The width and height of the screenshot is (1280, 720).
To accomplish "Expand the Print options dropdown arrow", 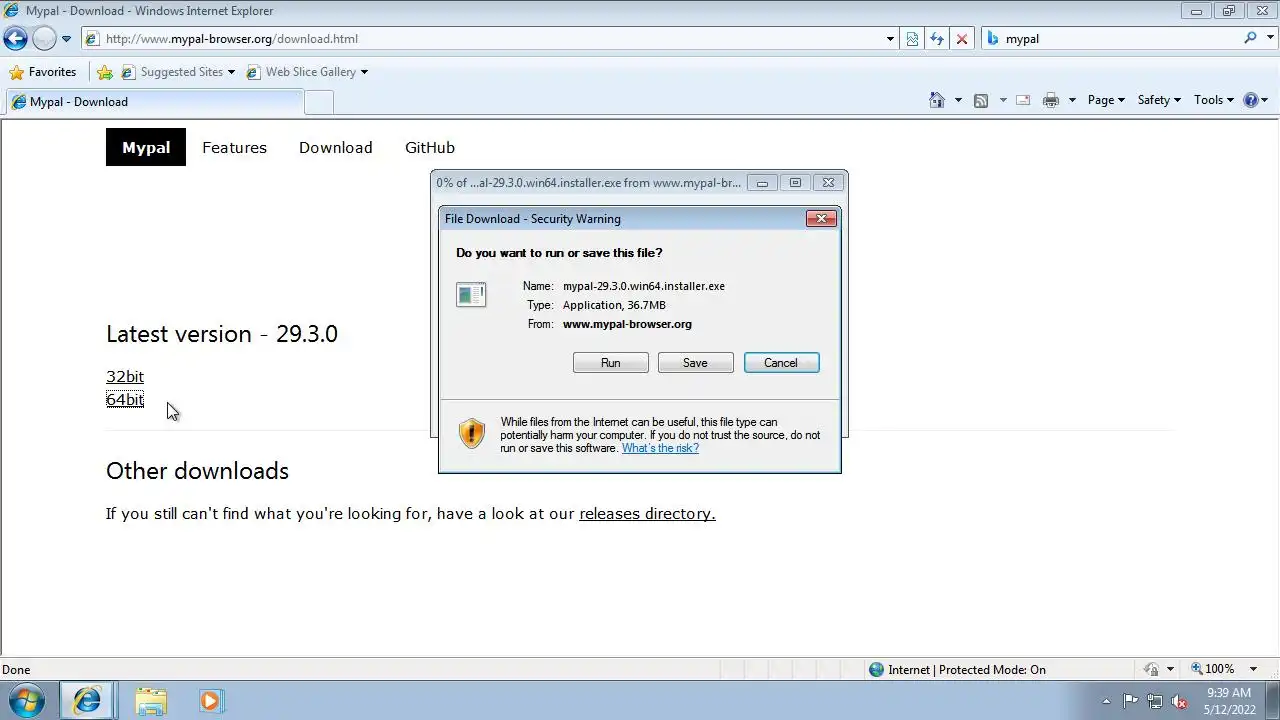I will [x=1072, y=100].
